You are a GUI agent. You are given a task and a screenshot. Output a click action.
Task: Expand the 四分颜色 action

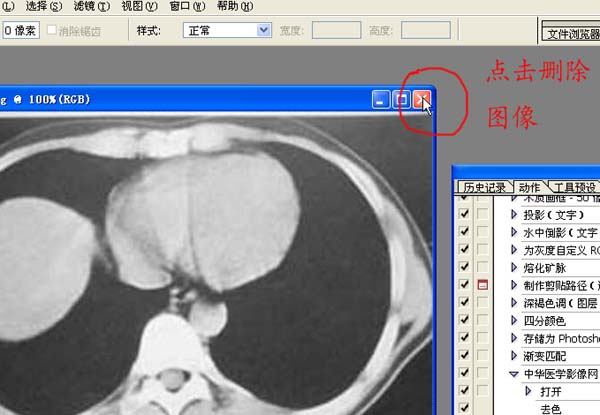(514, 320)
